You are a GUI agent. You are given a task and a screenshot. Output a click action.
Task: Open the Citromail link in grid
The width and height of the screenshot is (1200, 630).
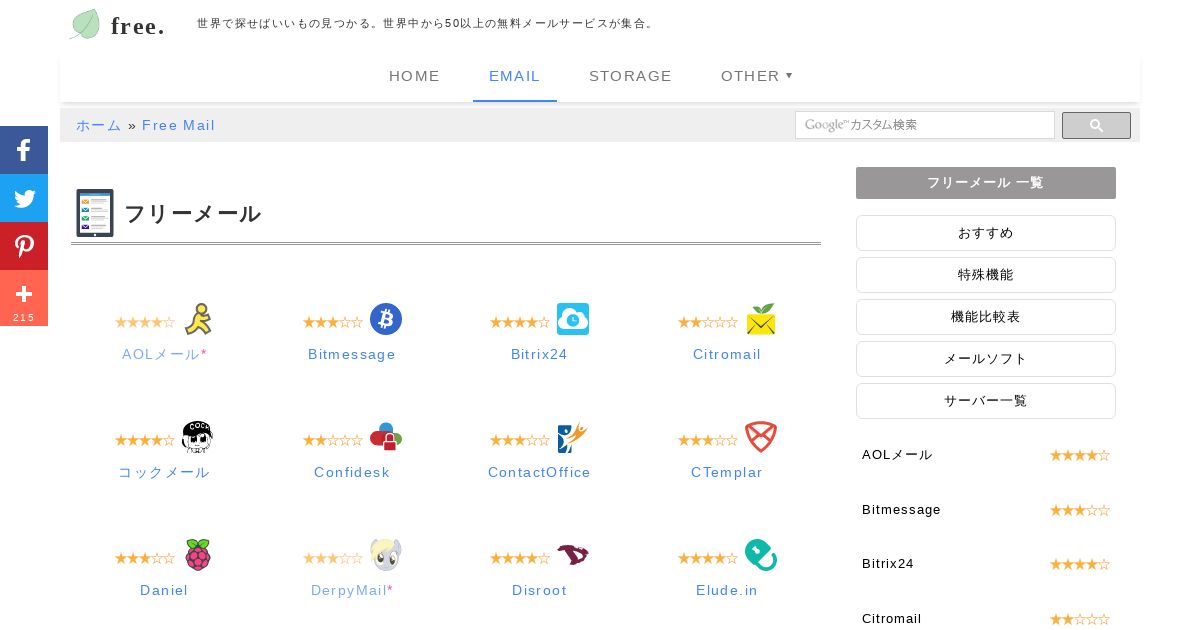click(x=727, y=354)
